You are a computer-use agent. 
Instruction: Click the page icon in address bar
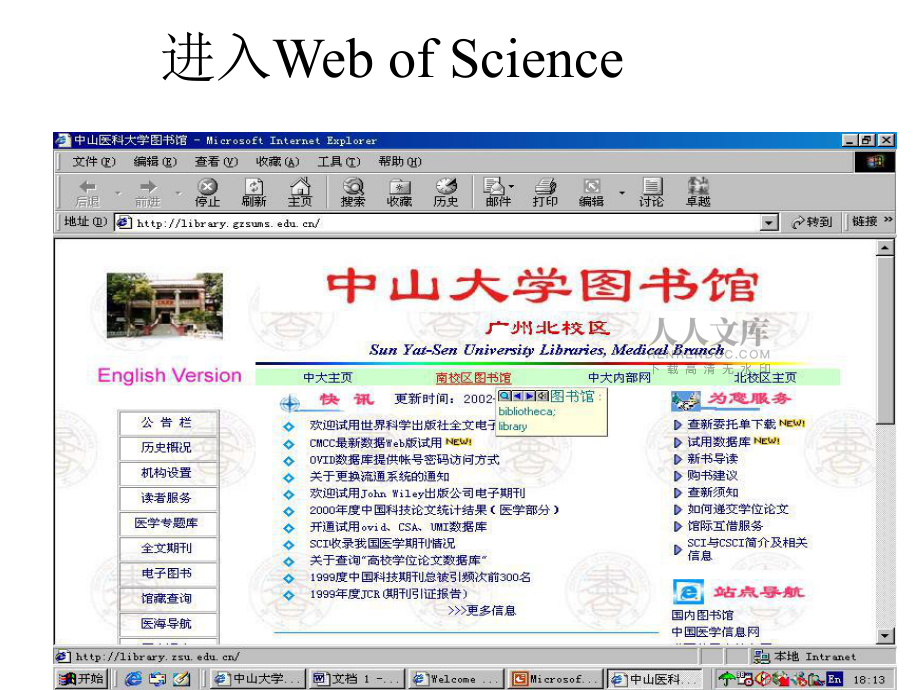coord(123,222)
